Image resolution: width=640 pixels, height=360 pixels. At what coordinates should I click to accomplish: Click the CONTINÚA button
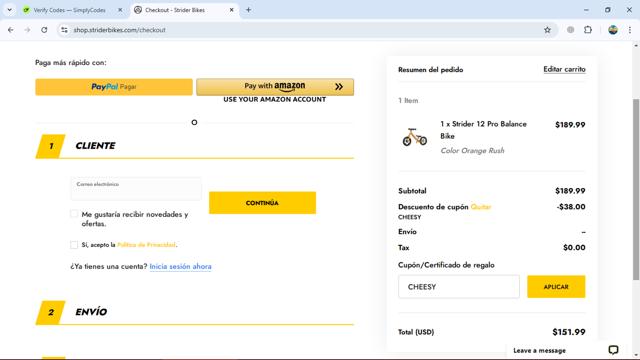(262, 203)
